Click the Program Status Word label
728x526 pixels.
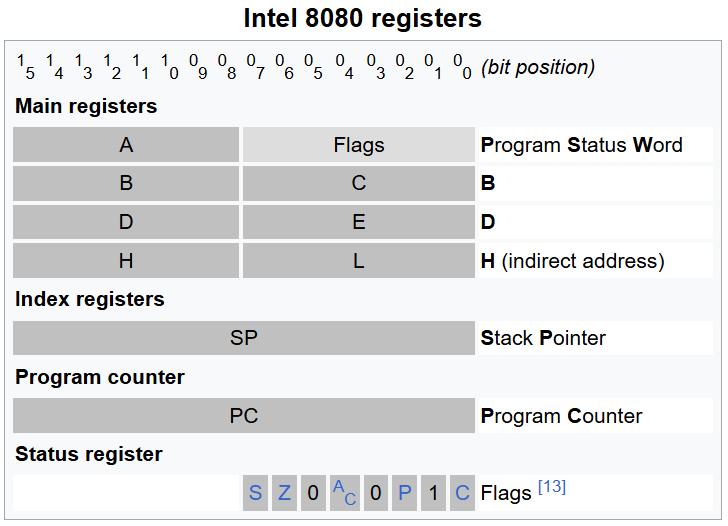(581, 145)
